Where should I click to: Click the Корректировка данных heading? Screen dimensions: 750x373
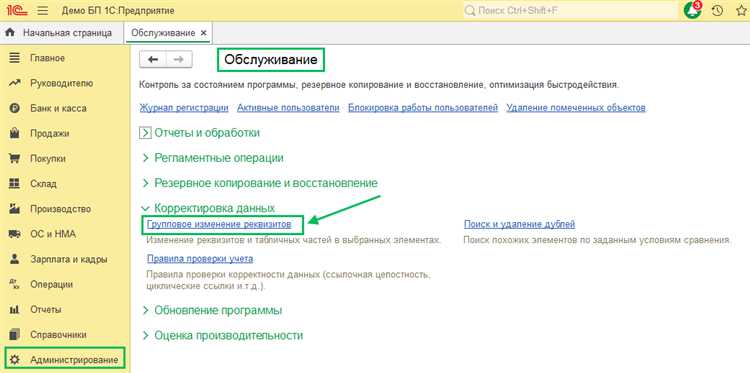click(214, 208)
